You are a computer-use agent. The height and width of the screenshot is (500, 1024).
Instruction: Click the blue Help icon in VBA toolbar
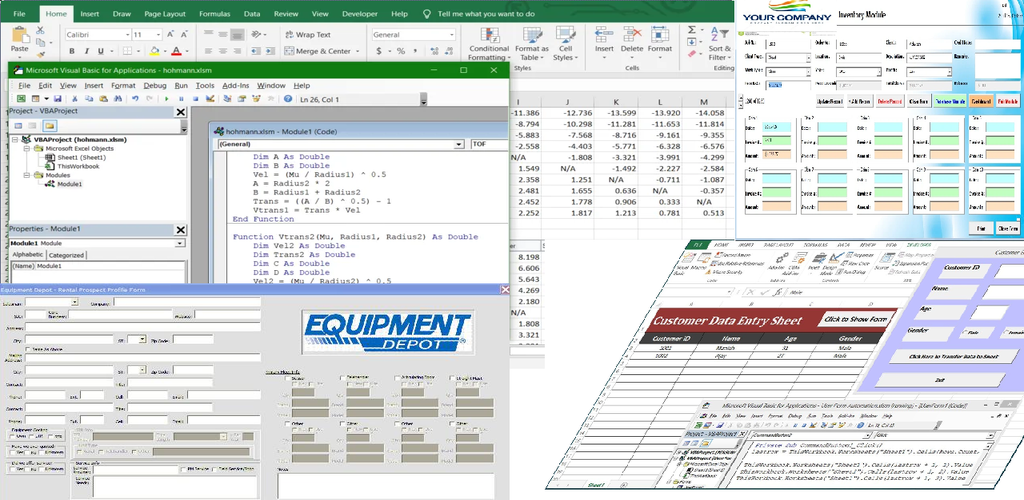point(288,99)
